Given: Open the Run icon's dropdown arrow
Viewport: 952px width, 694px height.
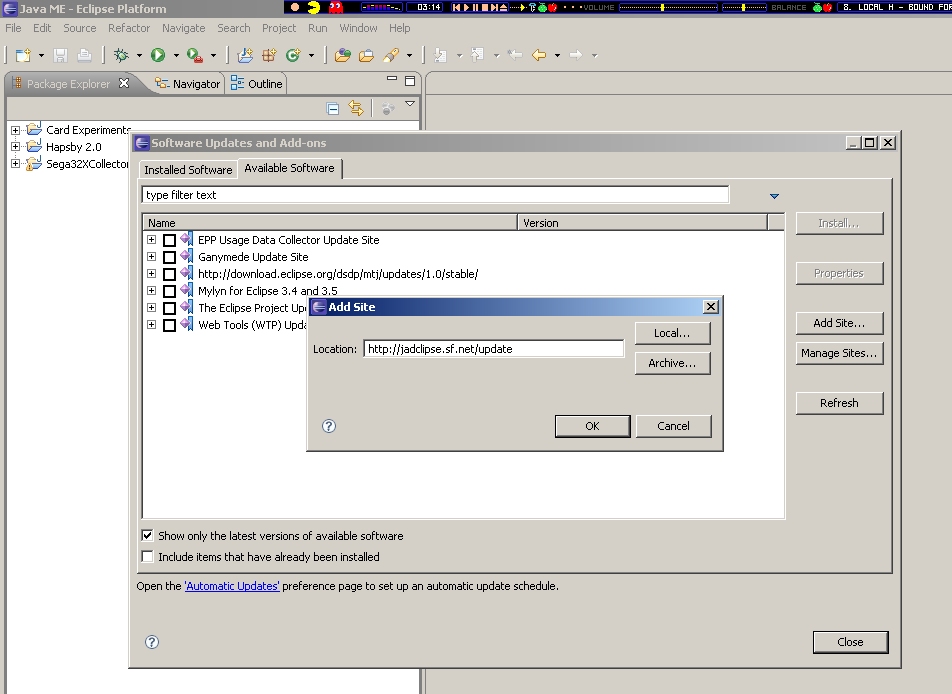Looking at the screenshot, I should tap(176, 55).
